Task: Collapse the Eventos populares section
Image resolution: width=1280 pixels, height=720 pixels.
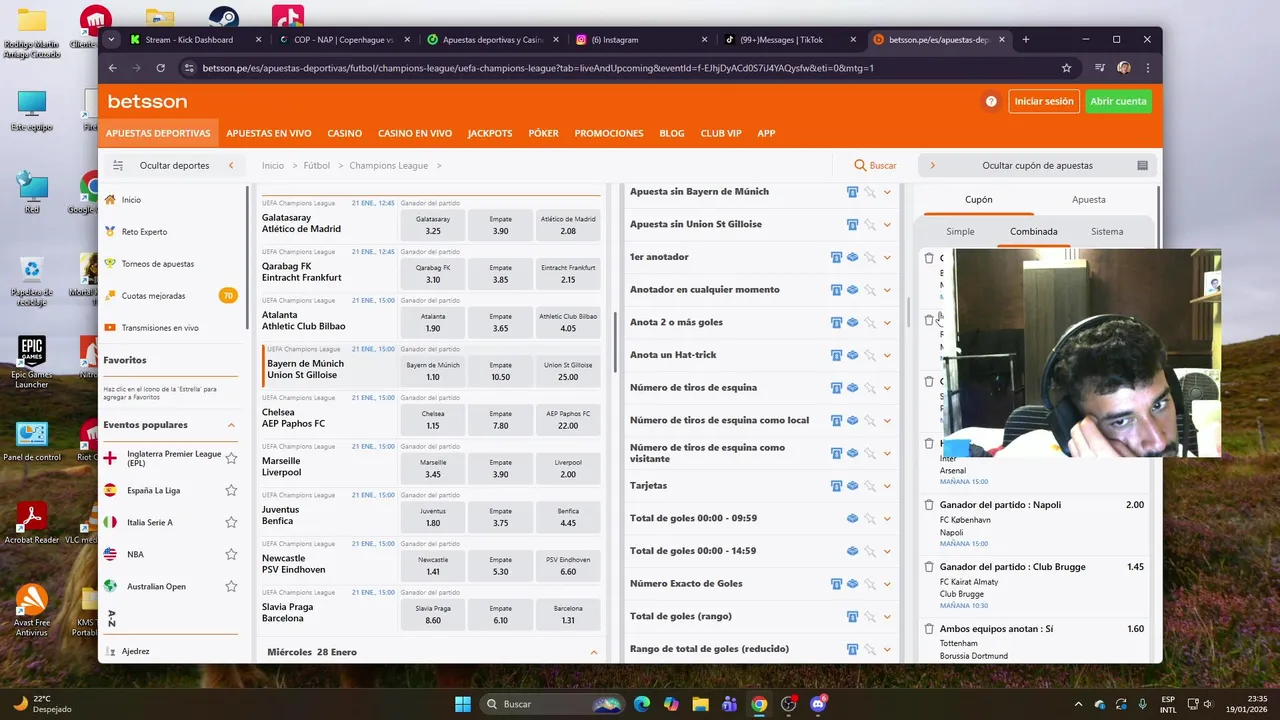Action: tap(231, 425)
